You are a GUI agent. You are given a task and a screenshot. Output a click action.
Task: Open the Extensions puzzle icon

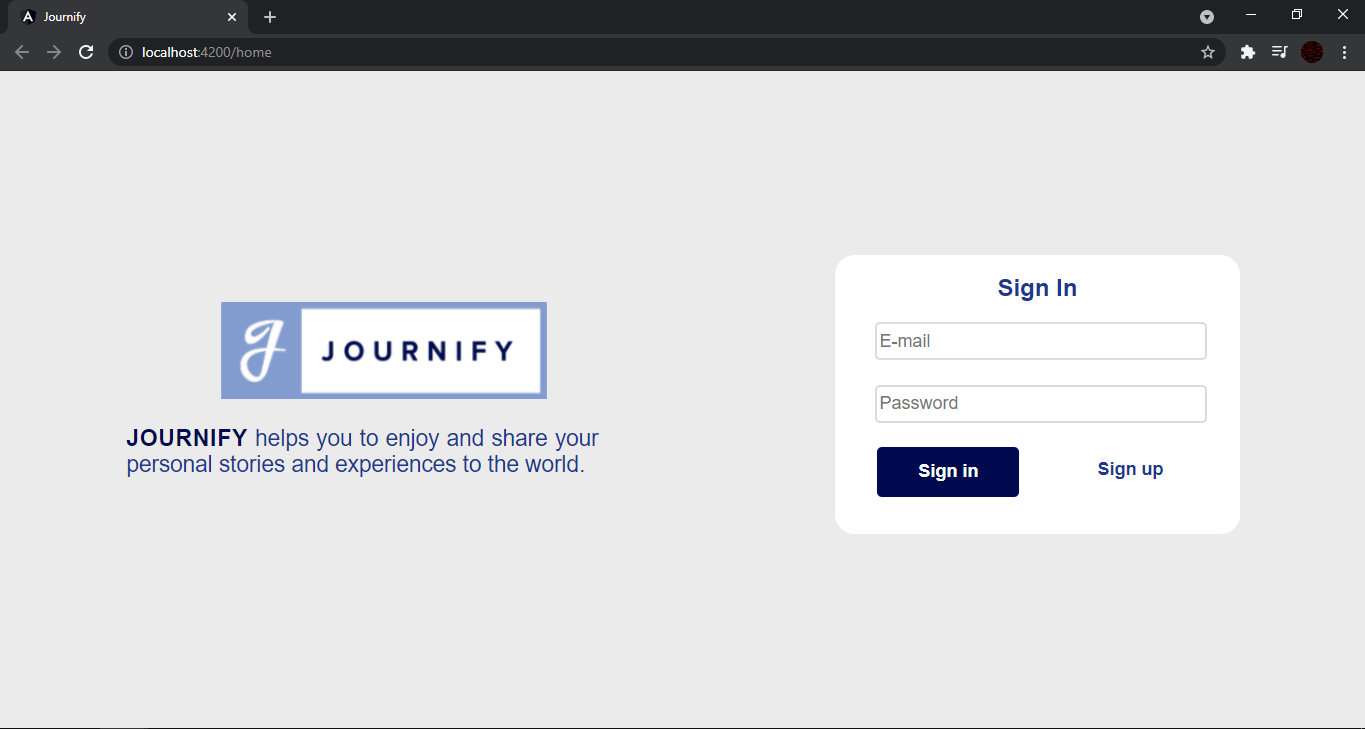click(x=1248, y=52)
